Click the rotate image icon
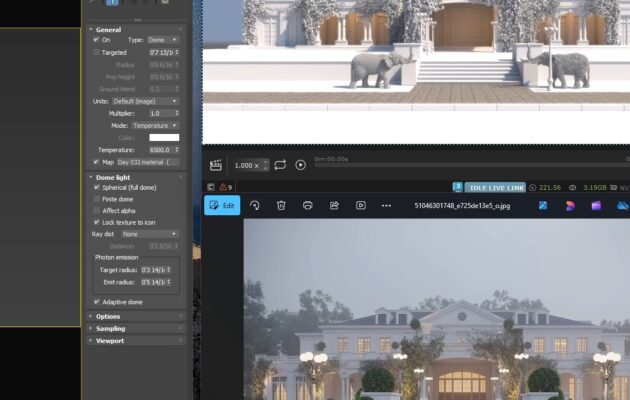Screen dimensions: 630x400 pos(255,205)
